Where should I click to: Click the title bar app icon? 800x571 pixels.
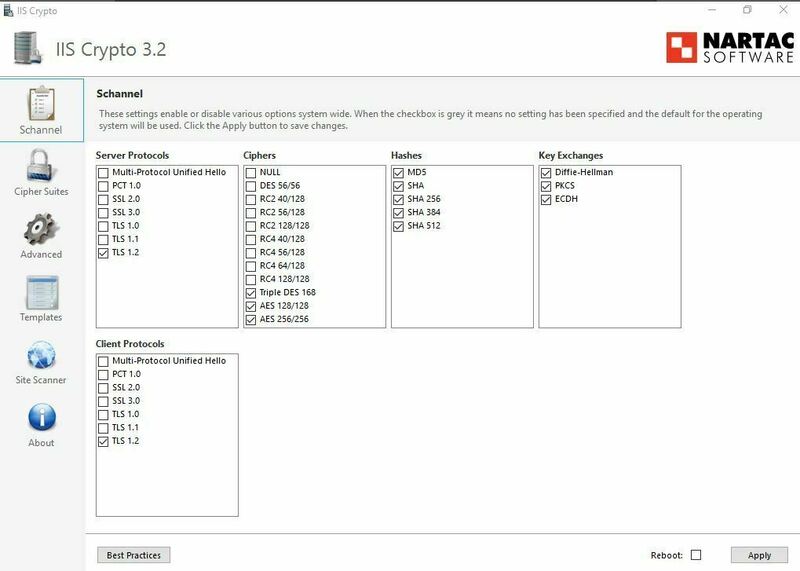point(8,10)
